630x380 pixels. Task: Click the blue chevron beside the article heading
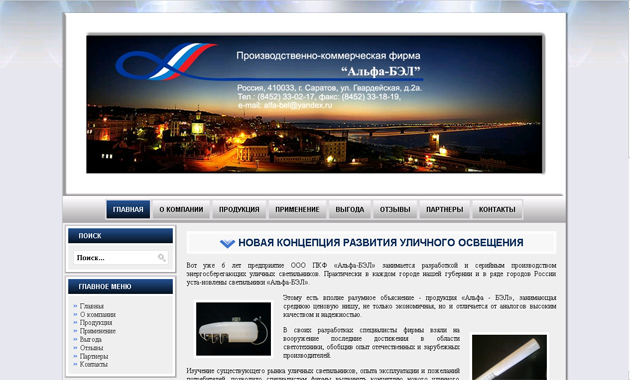coord(227,243)
